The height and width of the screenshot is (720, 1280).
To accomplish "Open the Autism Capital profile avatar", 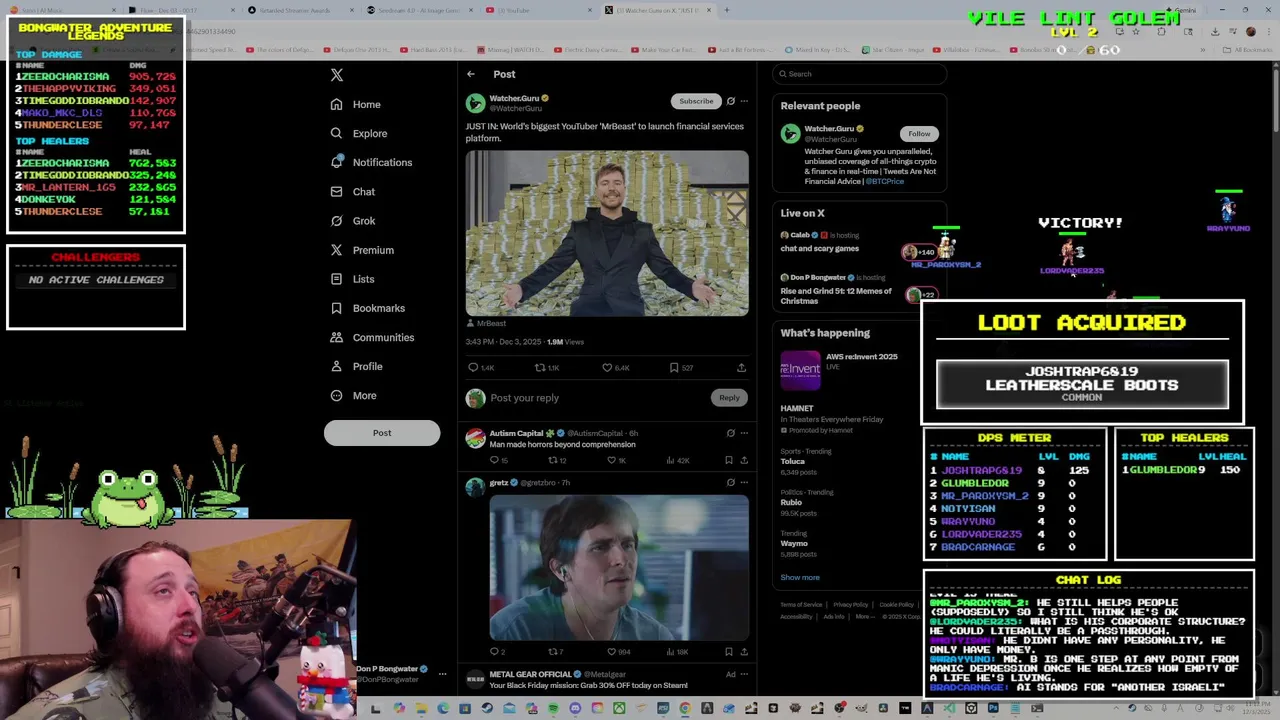I will [x=475, y=439].
